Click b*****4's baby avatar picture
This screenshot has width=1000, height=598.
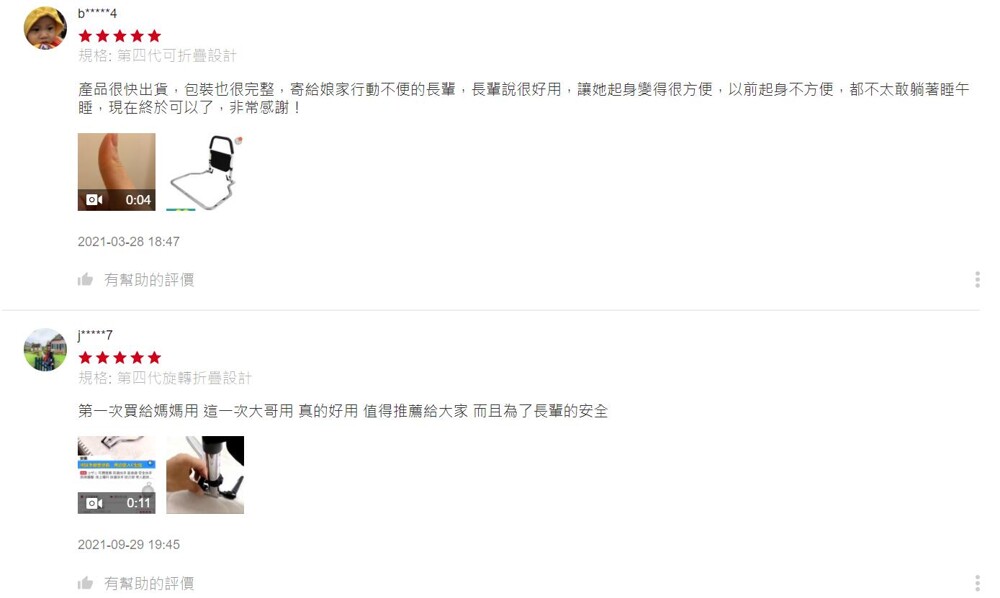tap(45, 27)
